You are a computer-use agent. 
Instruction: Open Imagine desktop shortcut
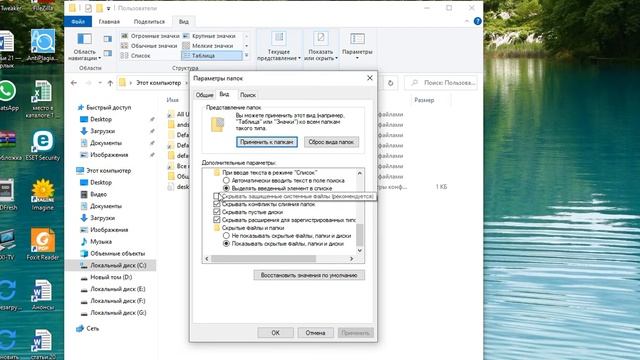click(42, 195)
